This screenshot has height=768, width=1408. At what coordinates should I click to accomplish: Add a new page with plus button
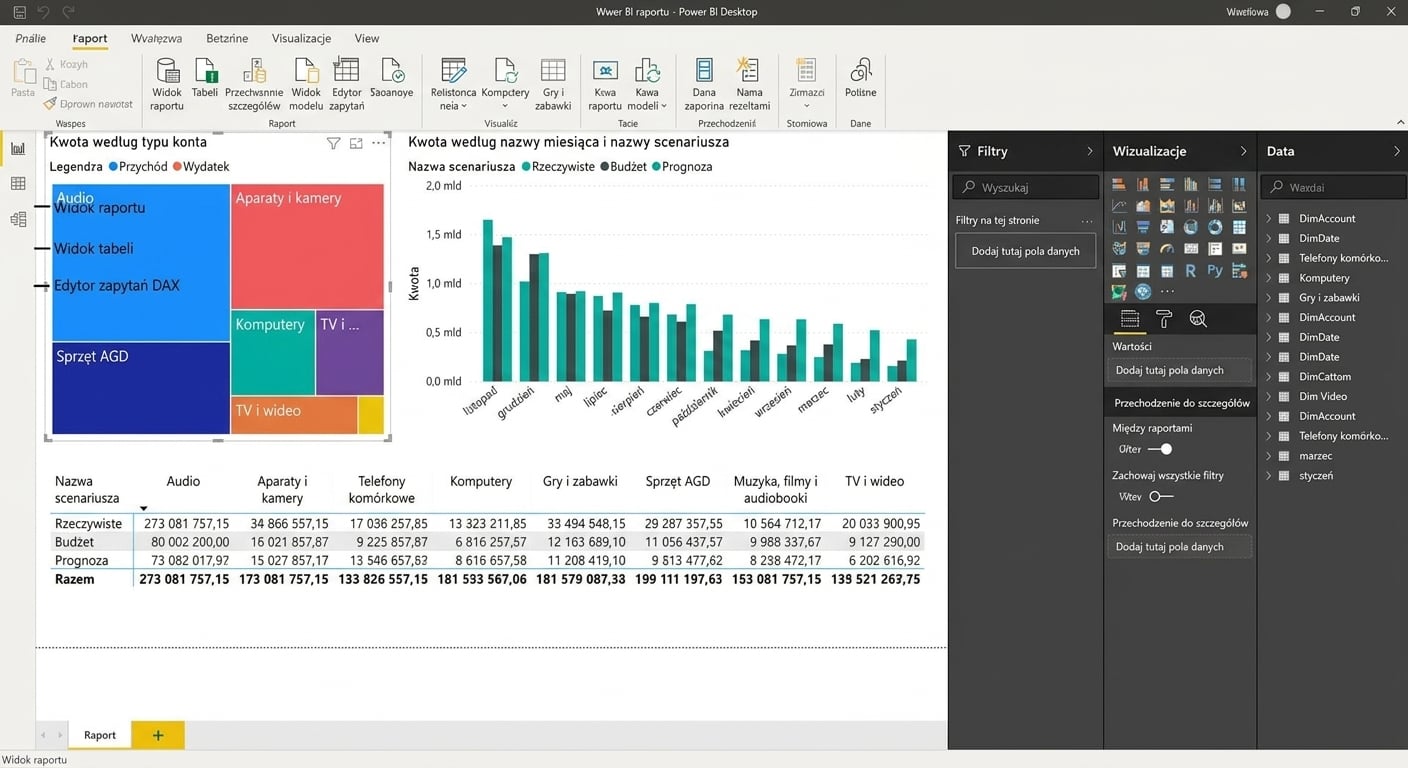pos(158,735)
